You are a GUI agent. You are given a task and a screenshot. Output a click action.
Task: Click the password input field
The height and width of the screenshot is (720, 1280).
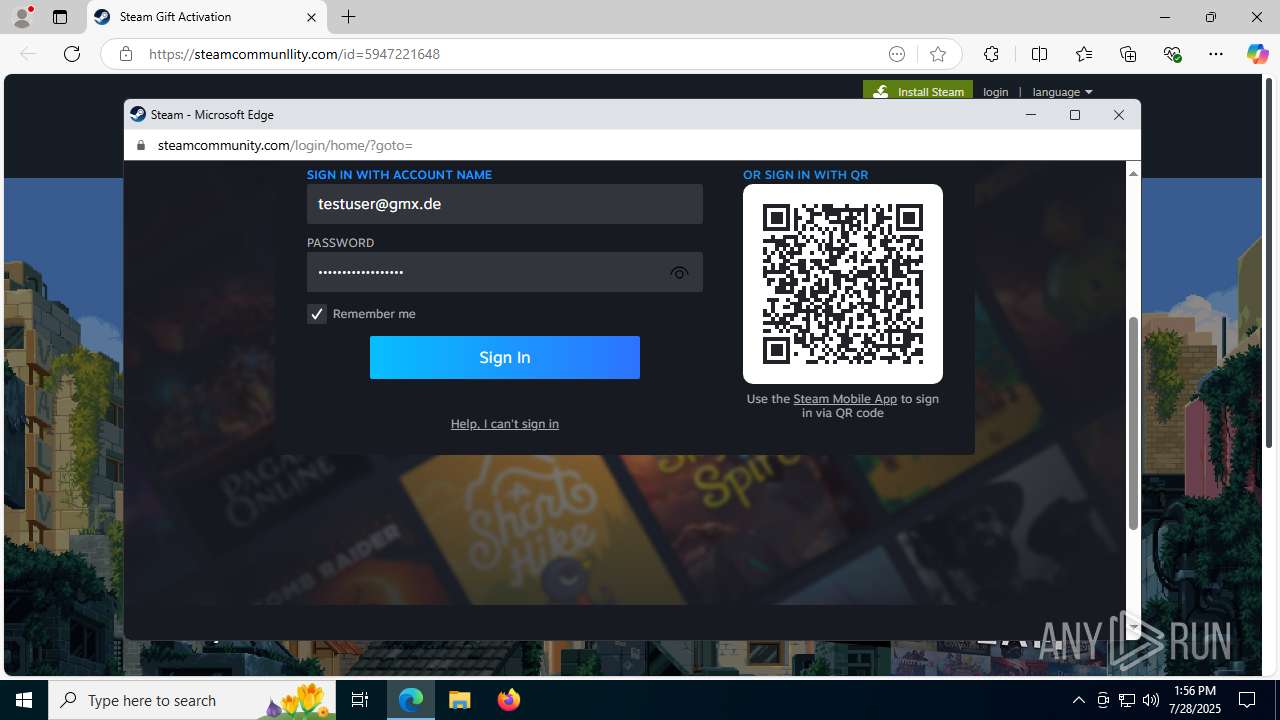(x=505, y=272)
